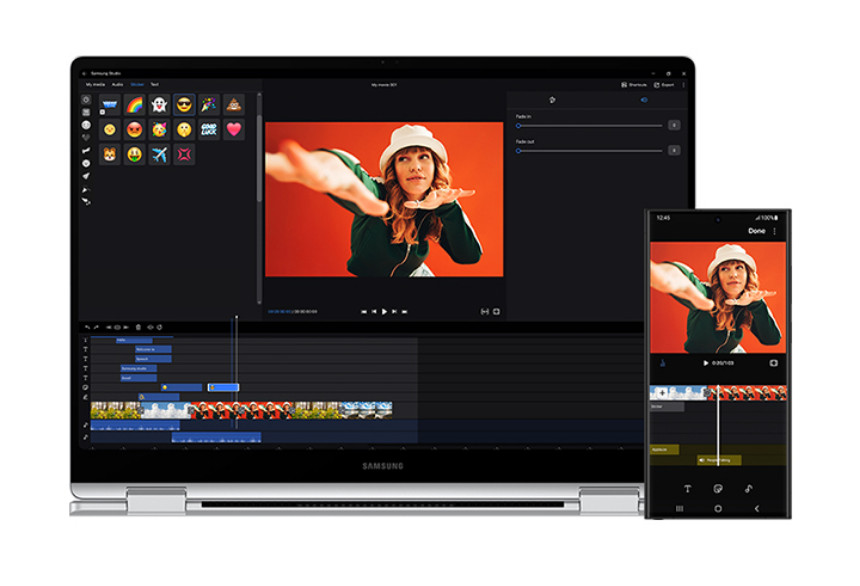This screenshot has width=860, height=586.
Task: Pick the pink heart sticker
Action: coord(234,129)
